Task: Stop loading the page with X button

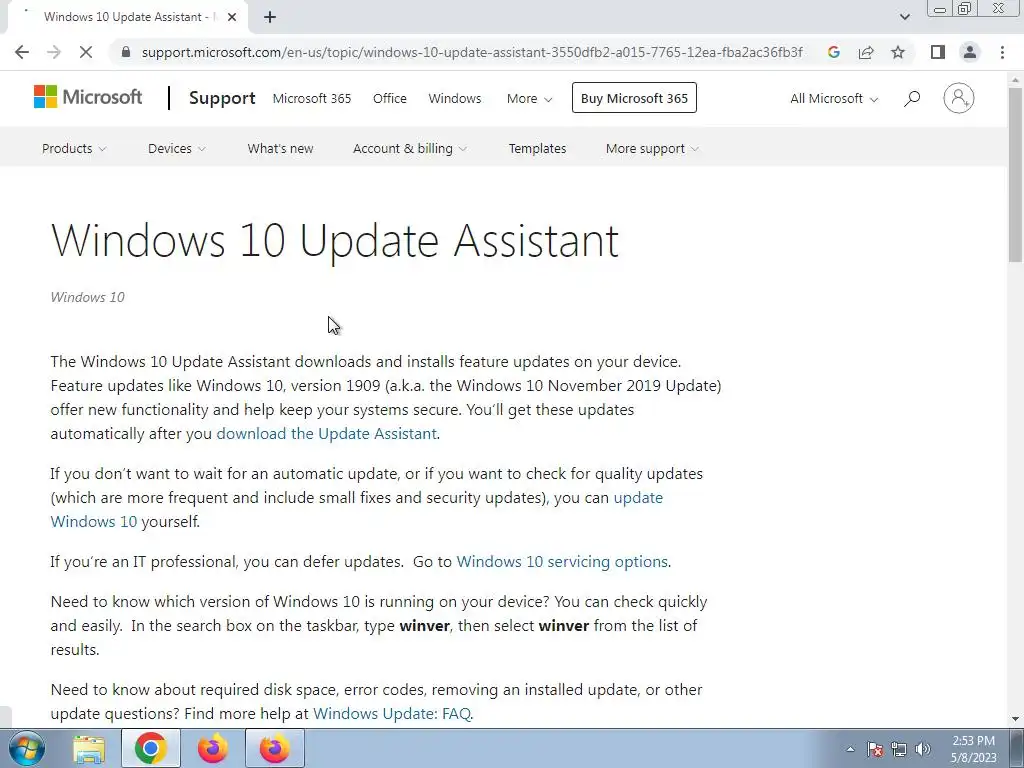Action: [x=86, y=52]
